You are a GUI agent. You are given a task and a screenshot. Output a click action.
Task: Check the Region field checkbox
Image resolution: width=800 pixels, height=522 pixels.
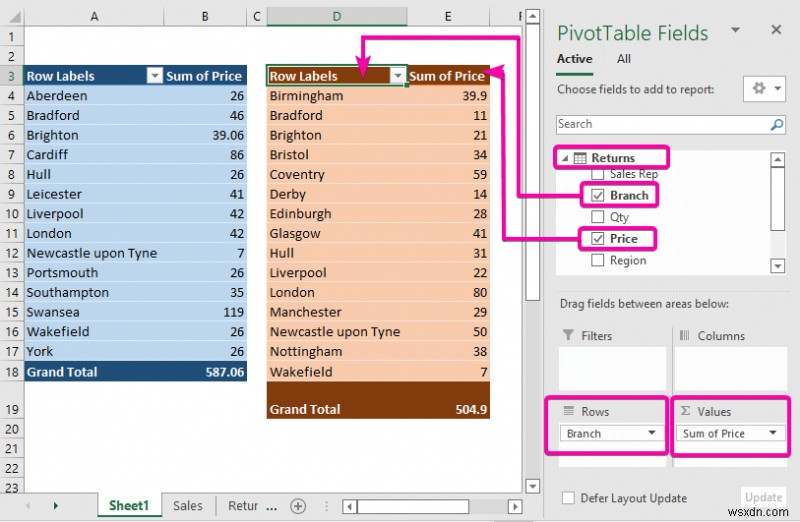coord(597,260)
